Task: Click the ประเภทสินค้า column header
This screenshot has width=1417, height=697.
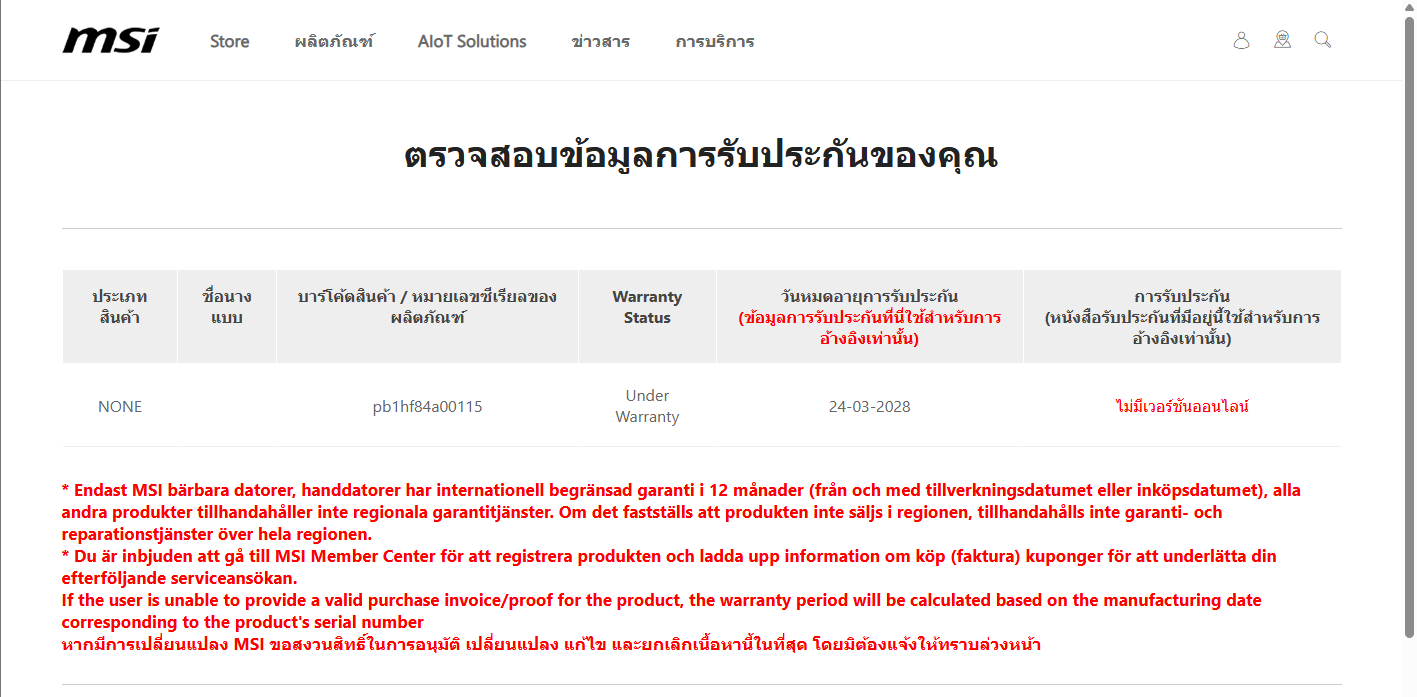Action: point(120,307)
